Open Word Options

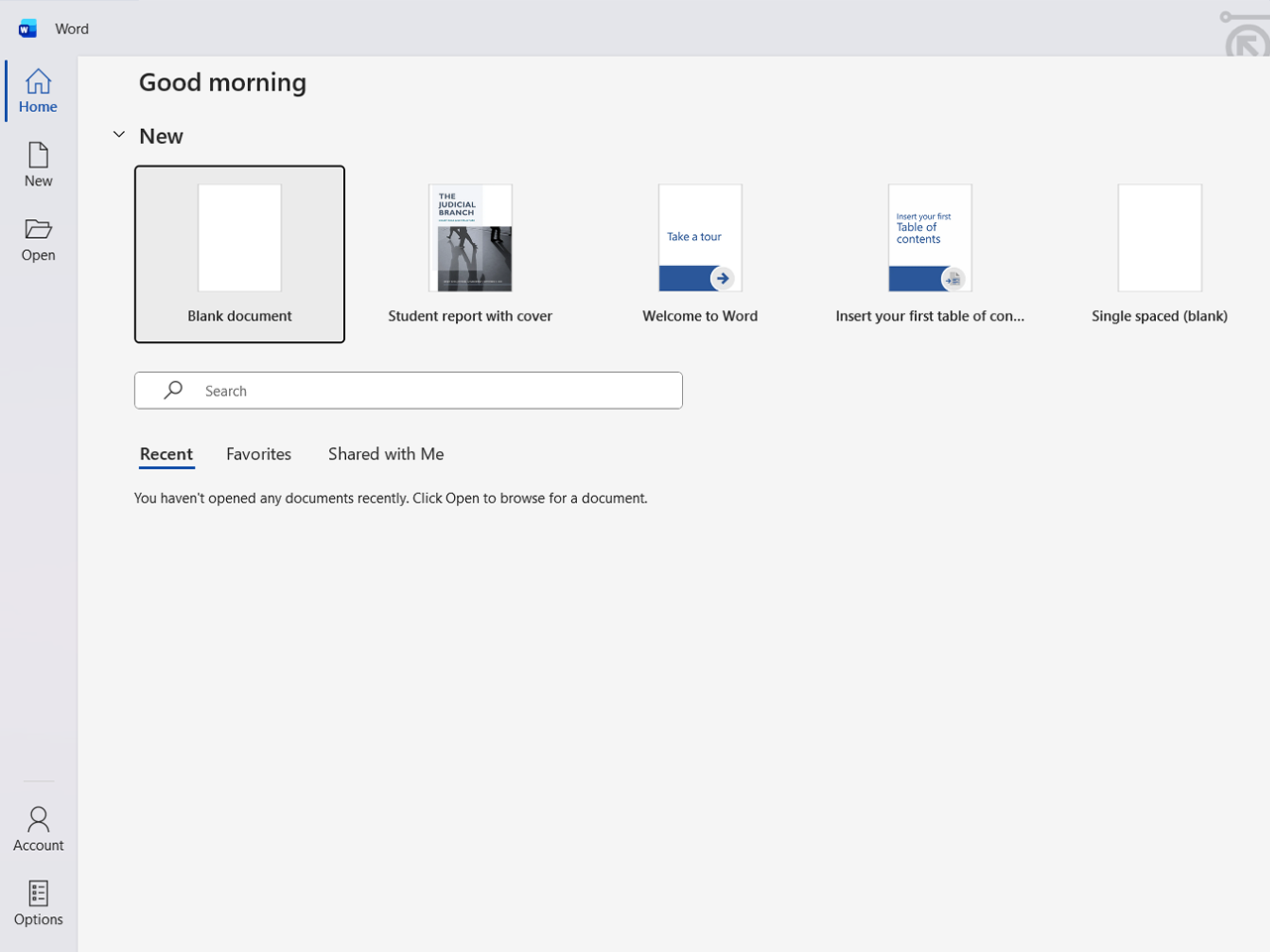click(x=39, y=903)
